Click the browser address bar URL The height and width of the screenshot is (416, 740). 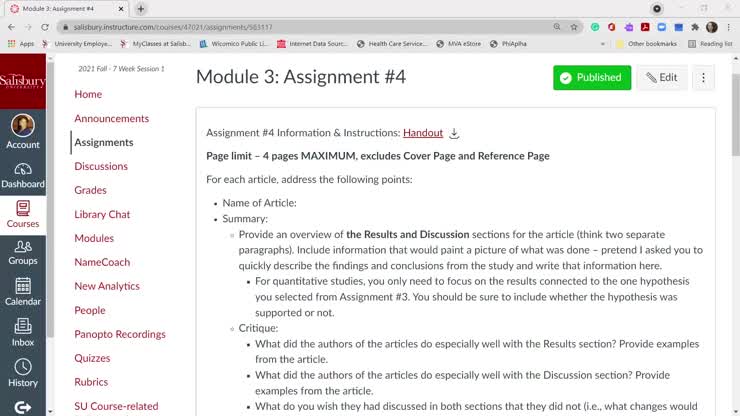click(x=173, y=27)
